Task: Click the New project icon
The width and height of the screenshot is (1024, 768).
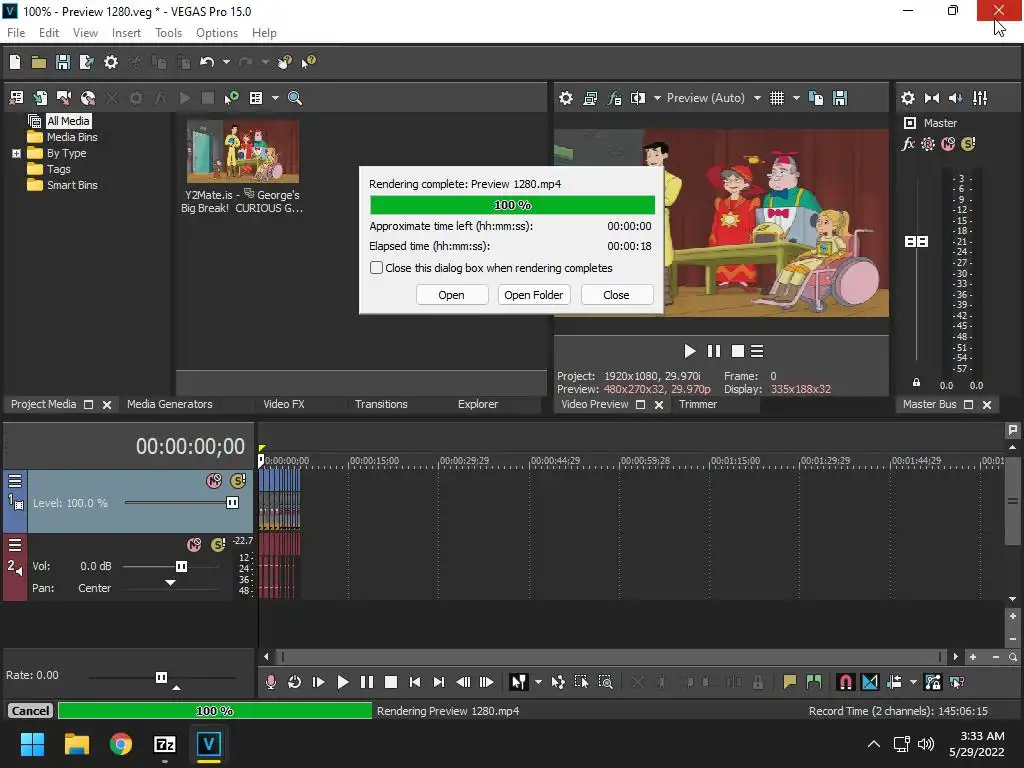Action: click(x=15, y=62)
